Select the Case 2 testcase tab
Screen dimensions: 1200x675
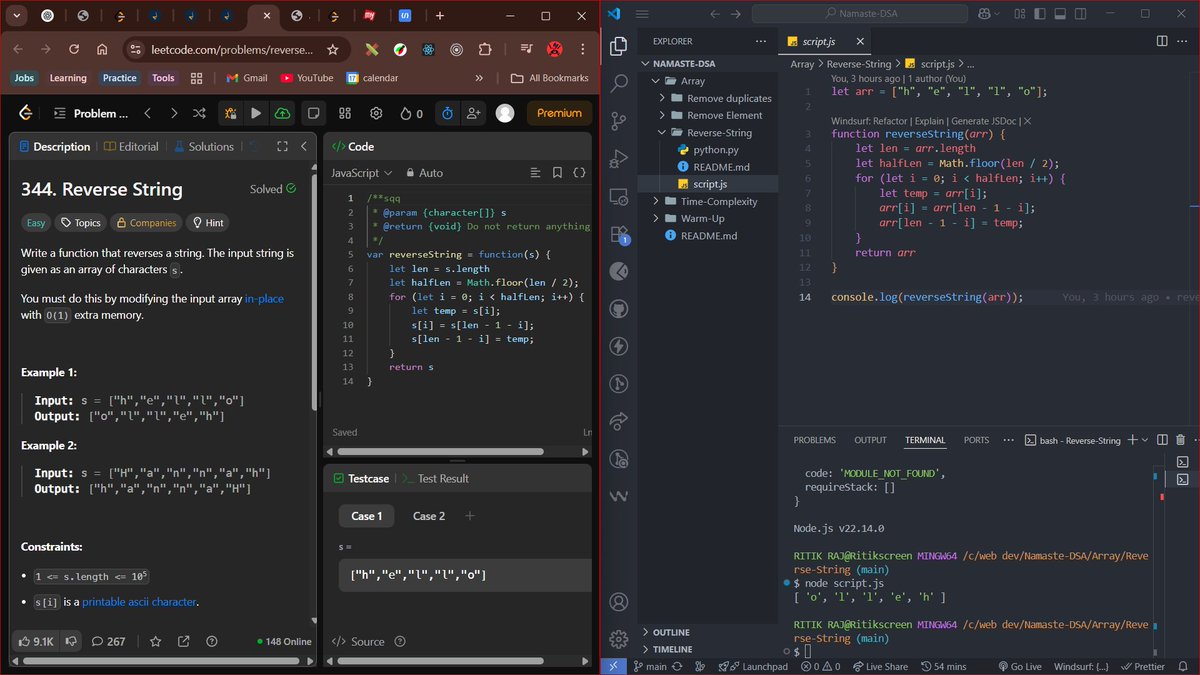click(429, 516)
